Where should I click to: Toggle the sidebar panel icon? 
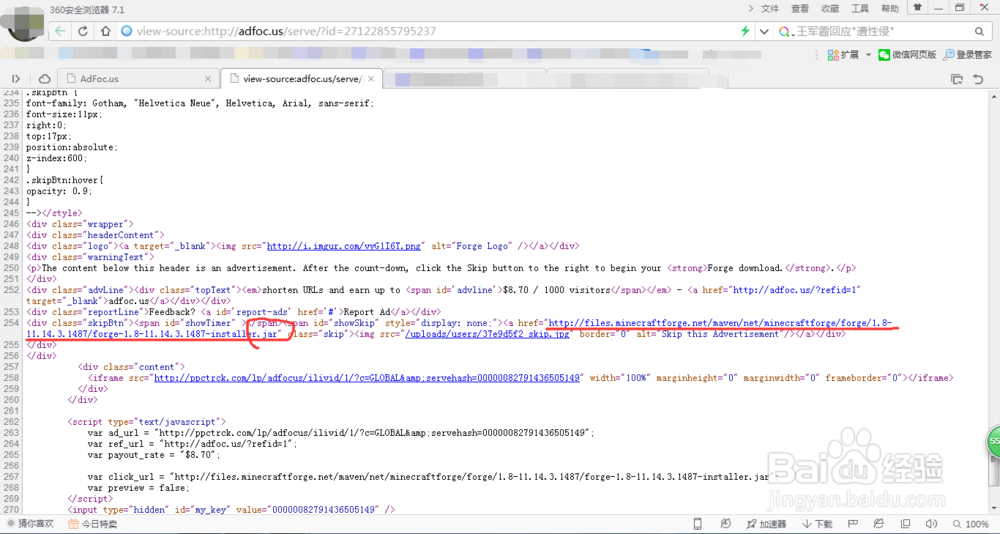click(x=16, y=78)
